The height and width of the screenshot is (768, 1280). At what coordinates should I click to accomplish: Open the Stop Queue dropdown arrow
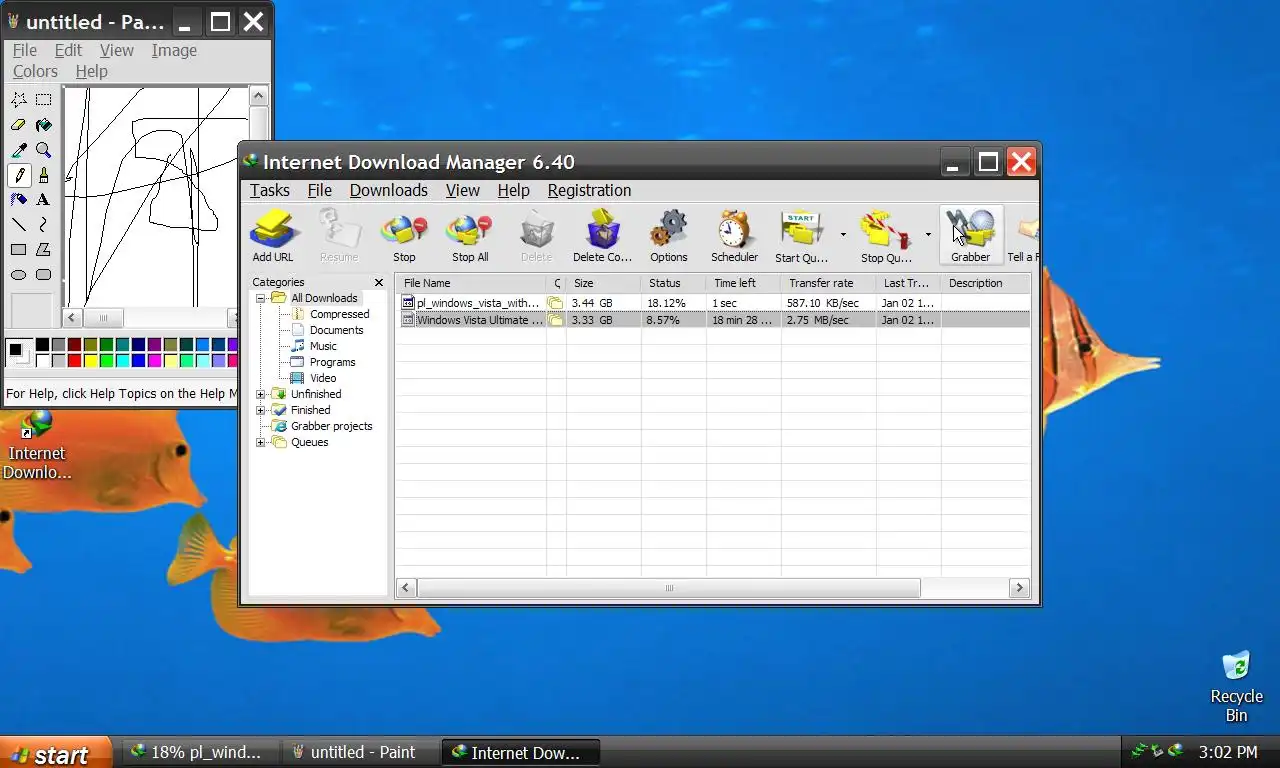[x=928, y=236]
